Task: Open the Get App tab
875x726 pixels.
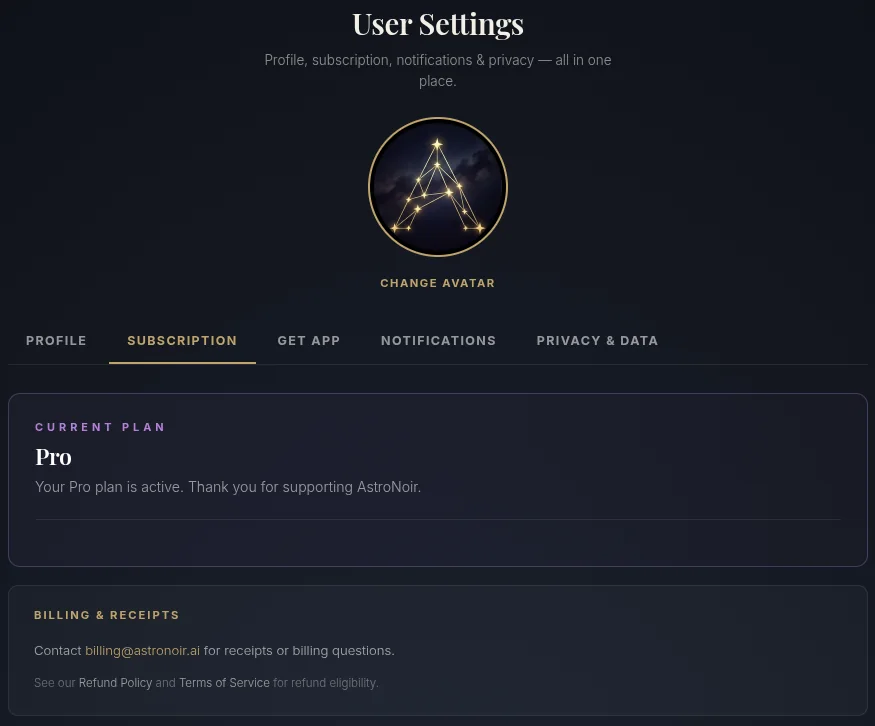Action: point(309,340)
